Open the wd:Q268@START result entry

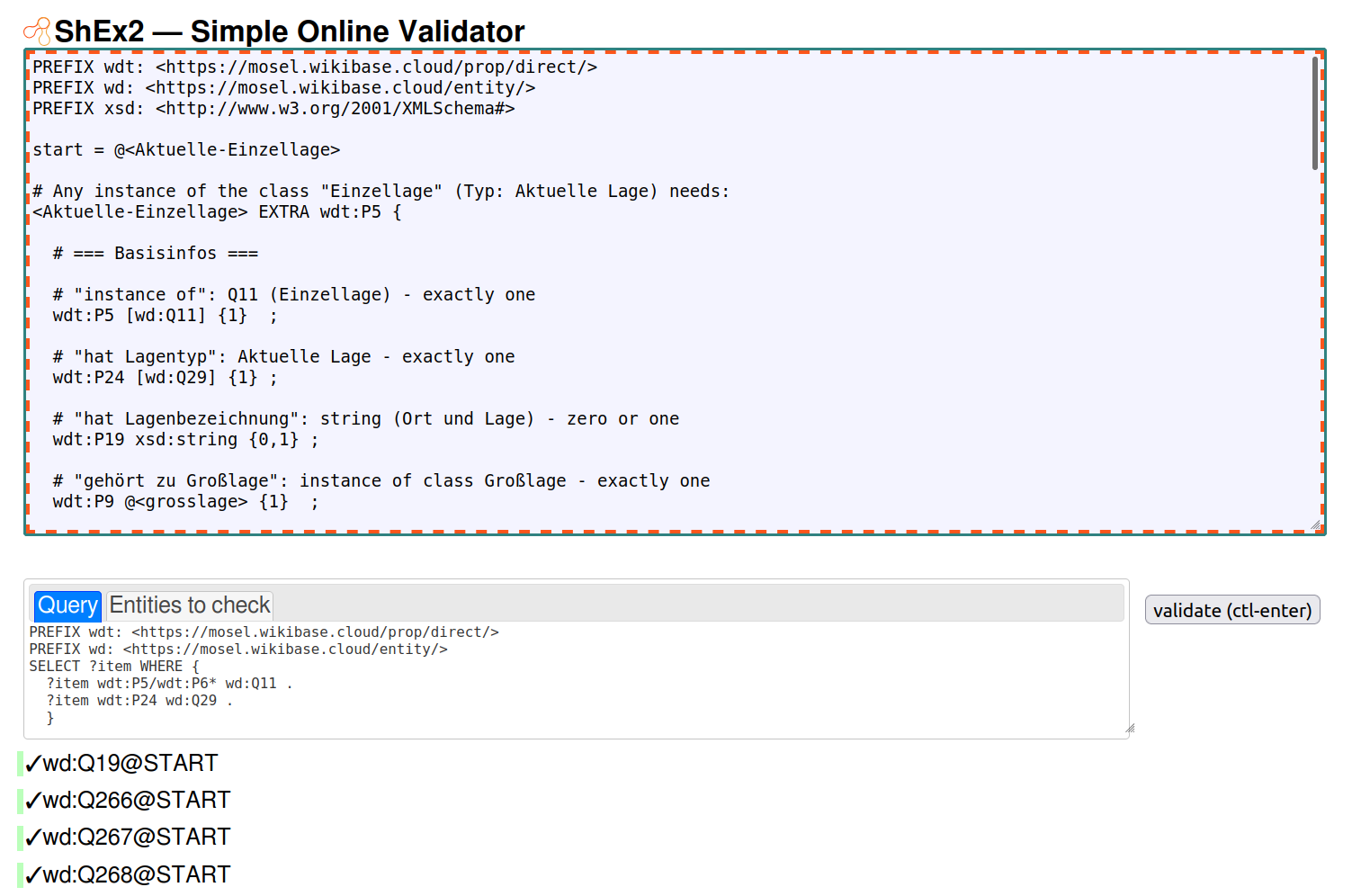click(137, 875)
